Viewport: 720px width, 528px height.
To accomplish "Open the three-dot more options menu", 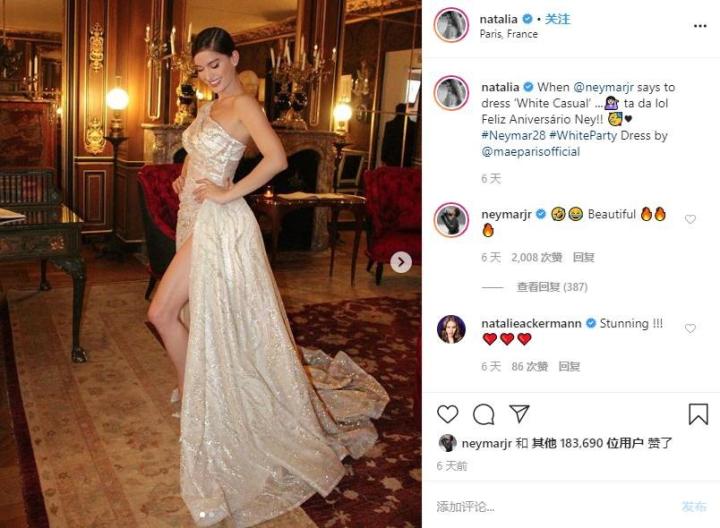I will [700, 26].
